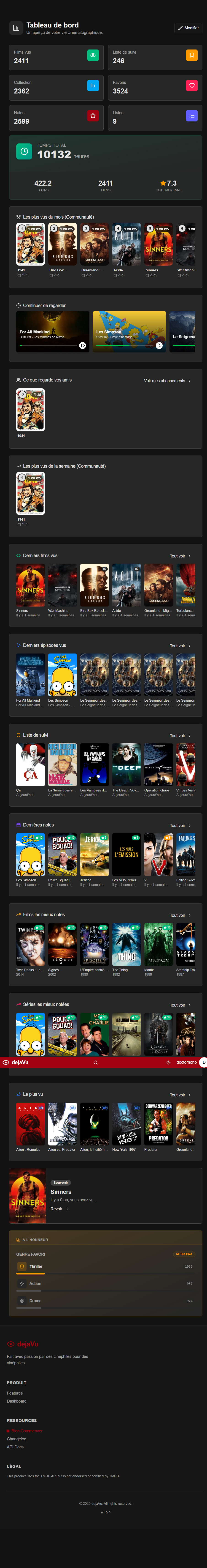The height and width of the screenshot is (1568, 207).
Task: Click the green eye Films vus icon
Action: point(93,55)
